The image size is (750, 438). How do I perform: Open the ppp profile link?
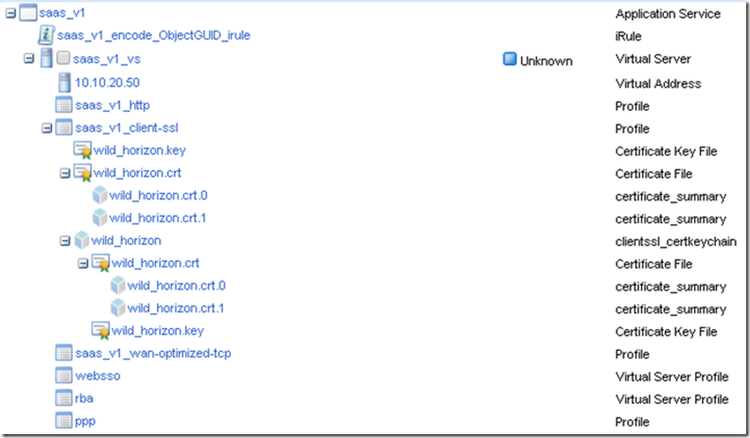85,422
